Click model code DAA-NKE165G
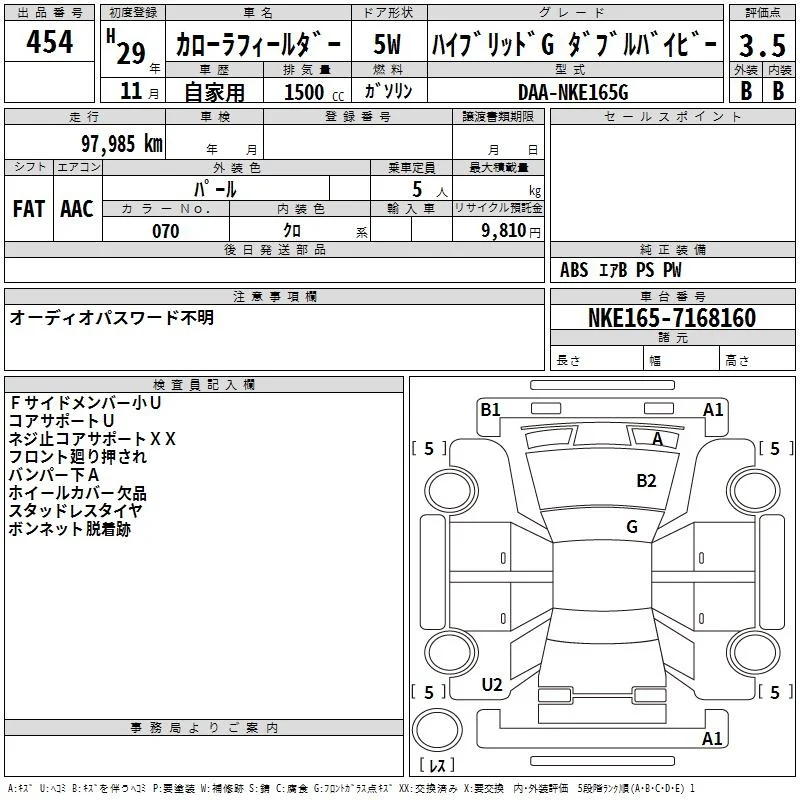 tap(573, 92)
